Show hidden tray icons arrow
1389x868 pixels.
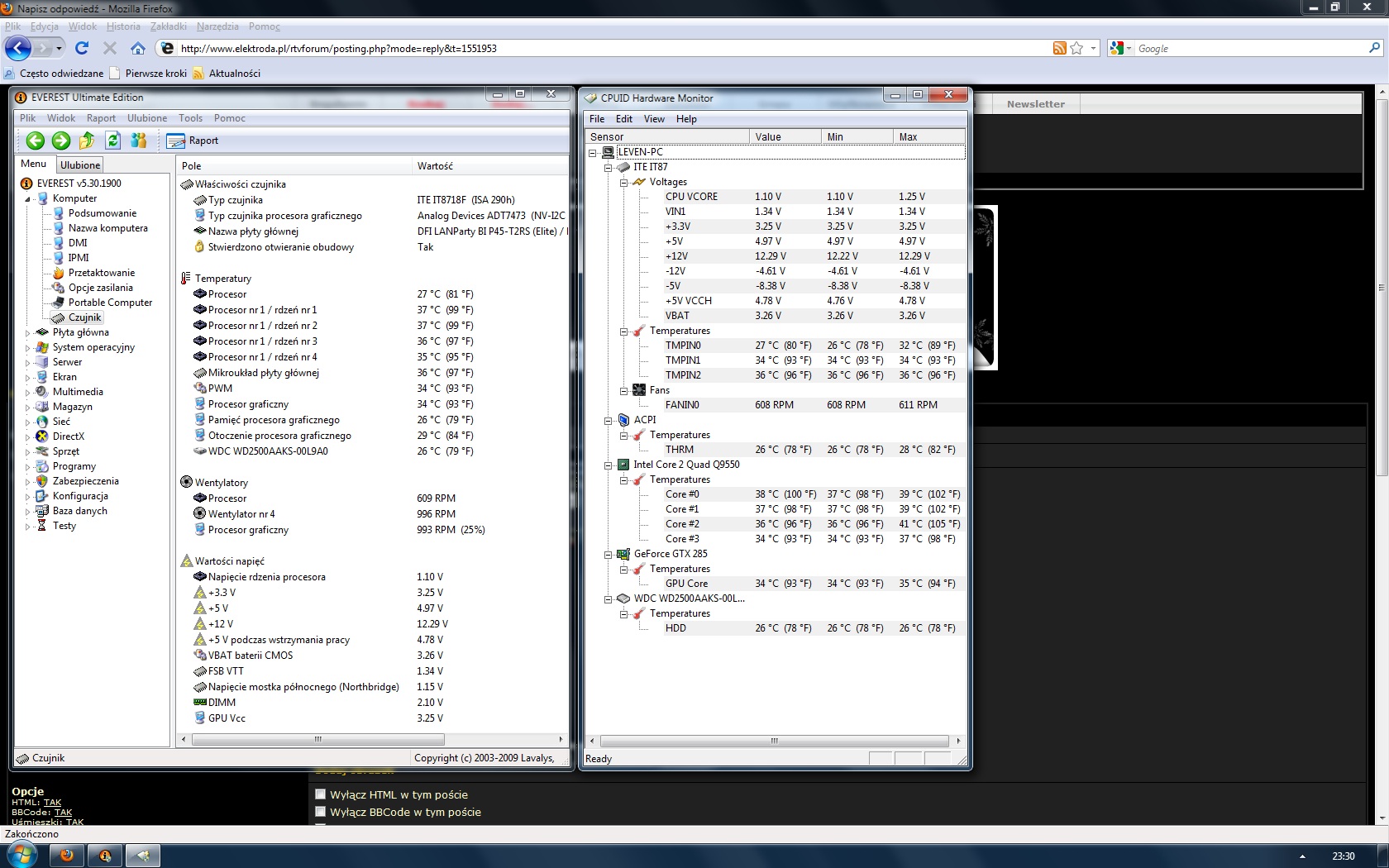(1302, 856)
